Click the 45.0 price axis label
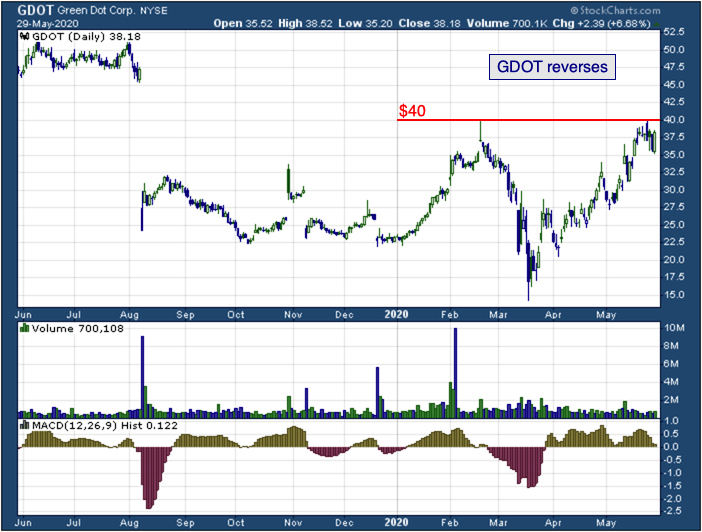Viewport: 702px width, 532px height. click(x=674, y=85)
